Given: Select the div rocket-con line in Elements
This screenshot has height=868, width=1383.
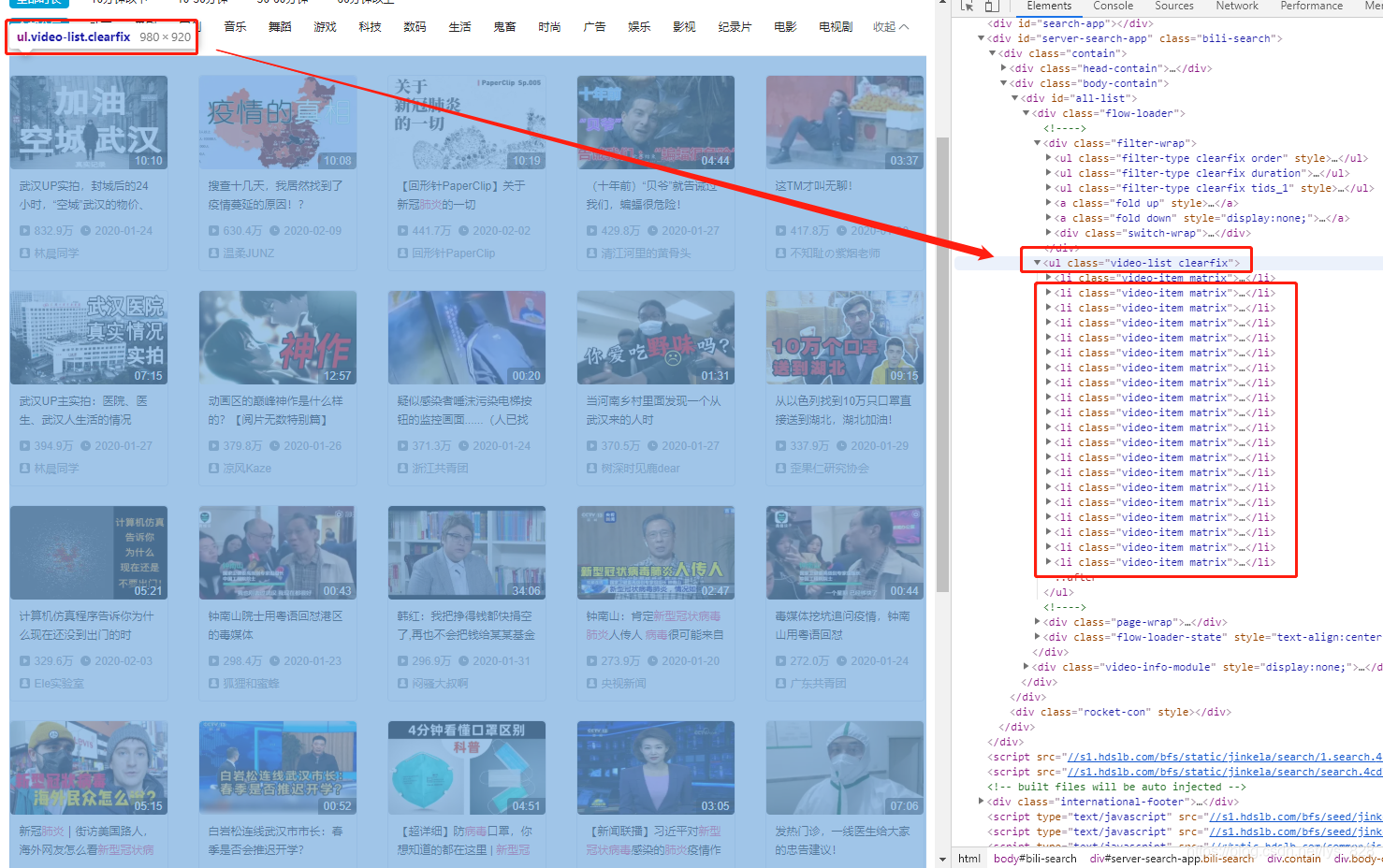Looking at the screenshot, I should point(1123,712).
